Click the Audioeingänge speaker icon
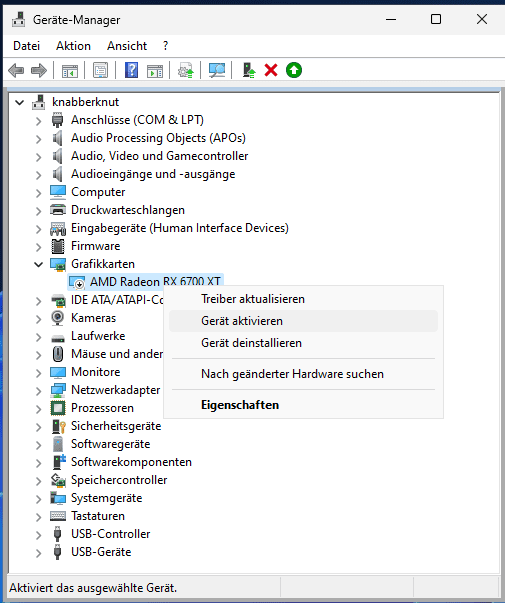Screen dimensions: 505x603 point(58,174)
